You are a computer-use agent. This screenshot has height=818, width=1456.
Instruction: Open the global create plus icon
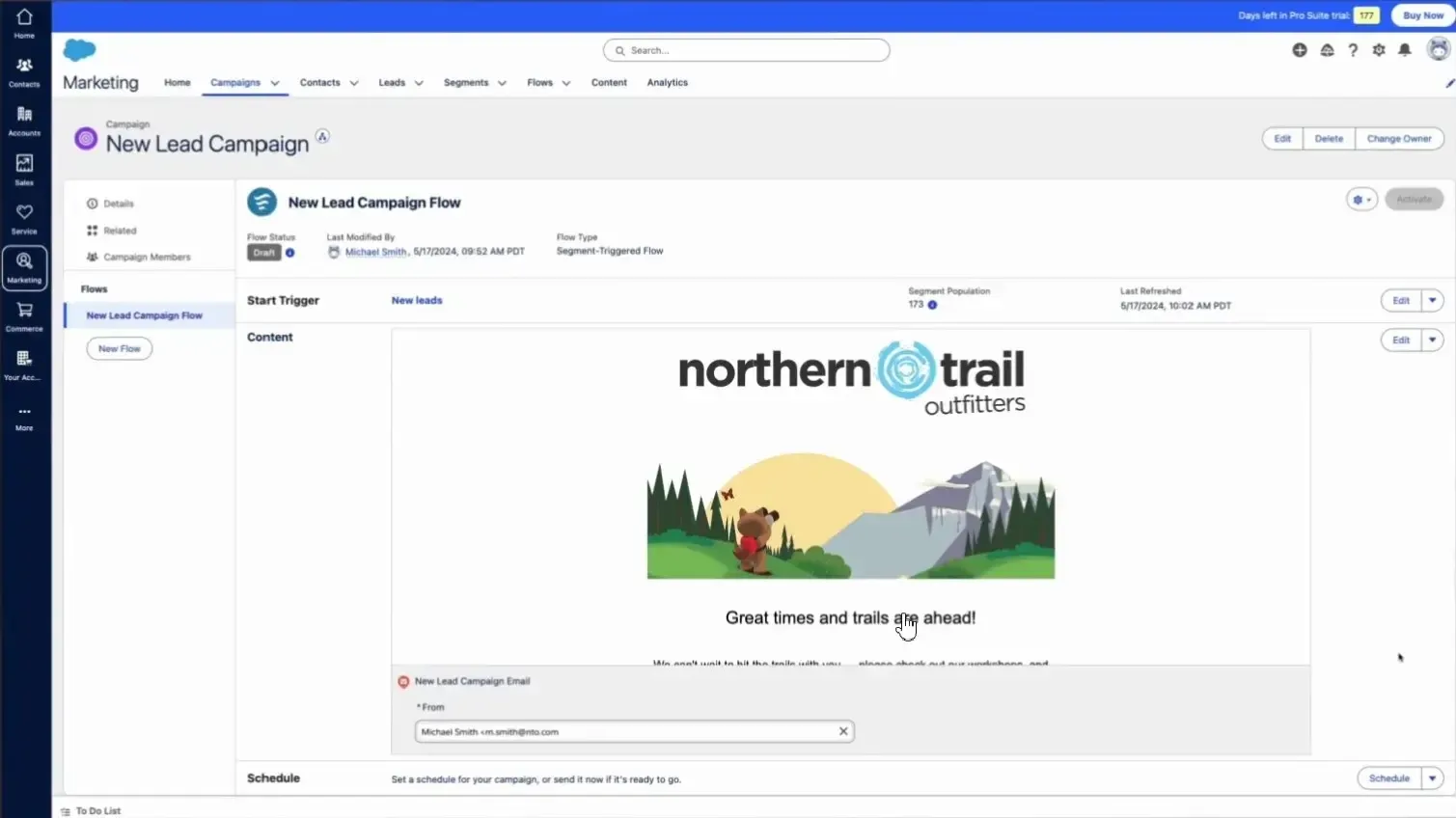coord(1300,50)
